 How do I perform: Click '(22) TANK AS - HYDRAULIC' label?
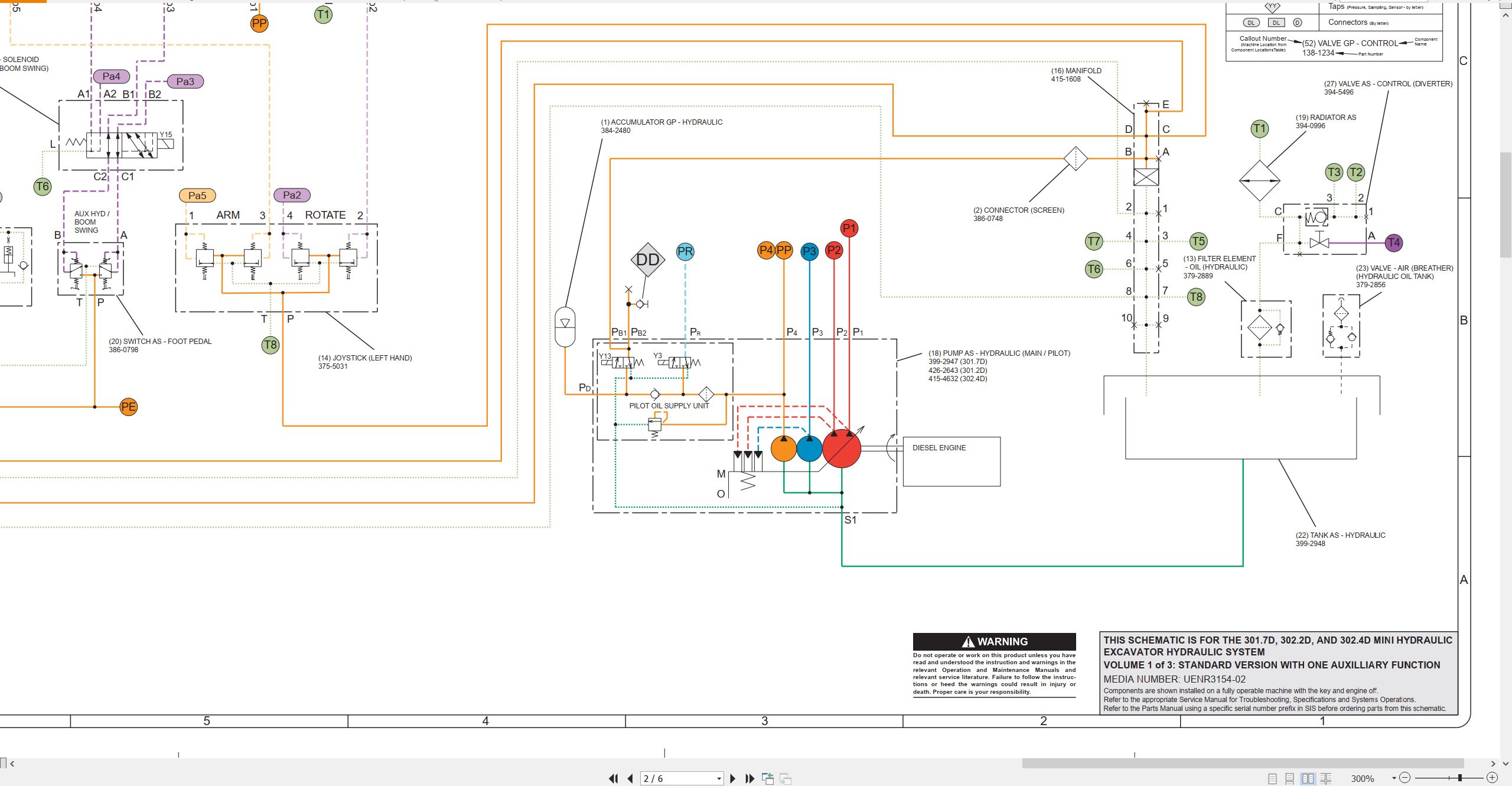pyautogui.click(x=1341, y=535)
